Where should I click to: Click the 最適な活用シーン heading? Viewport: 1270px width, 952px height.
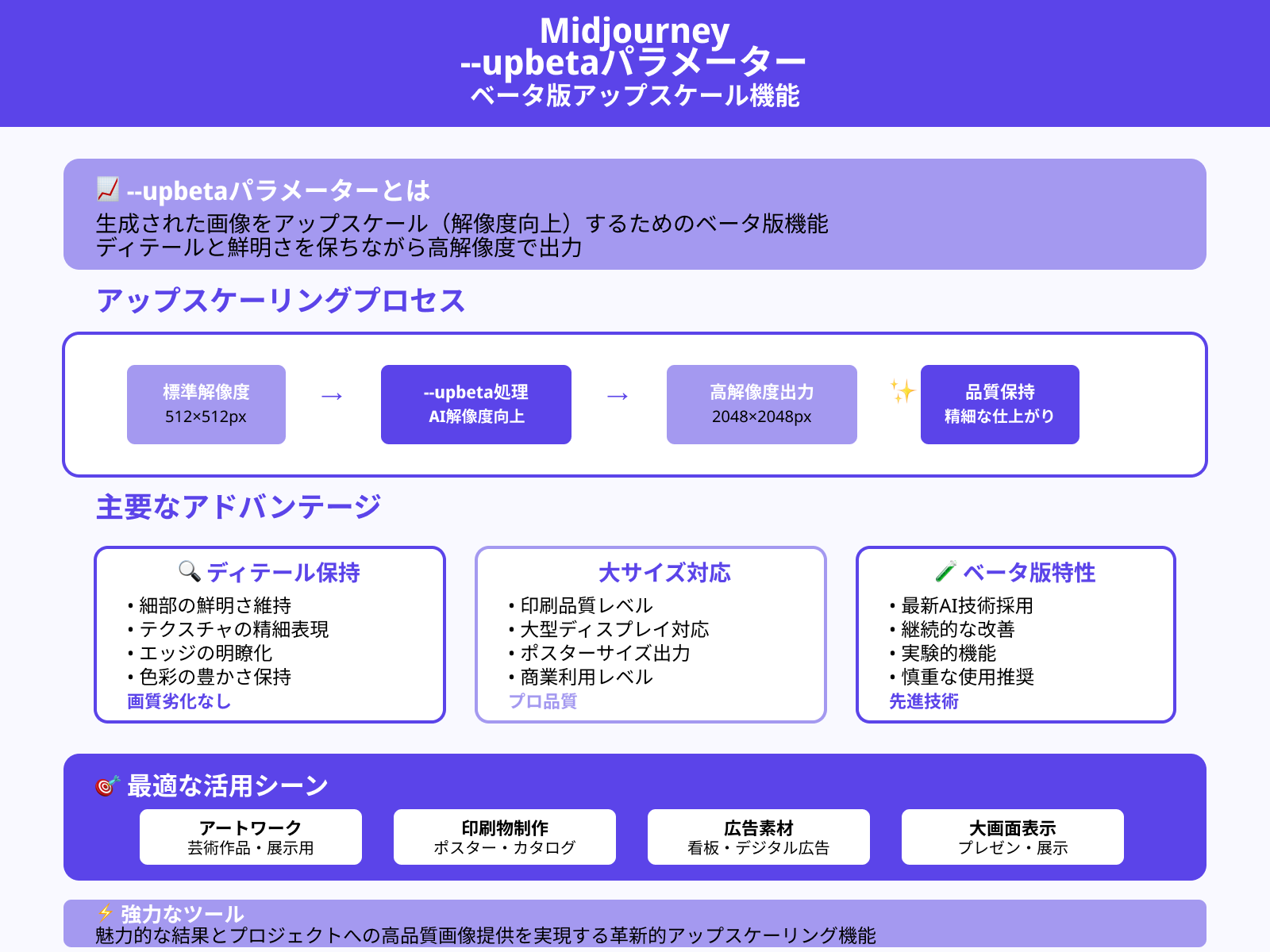(228, 786)
